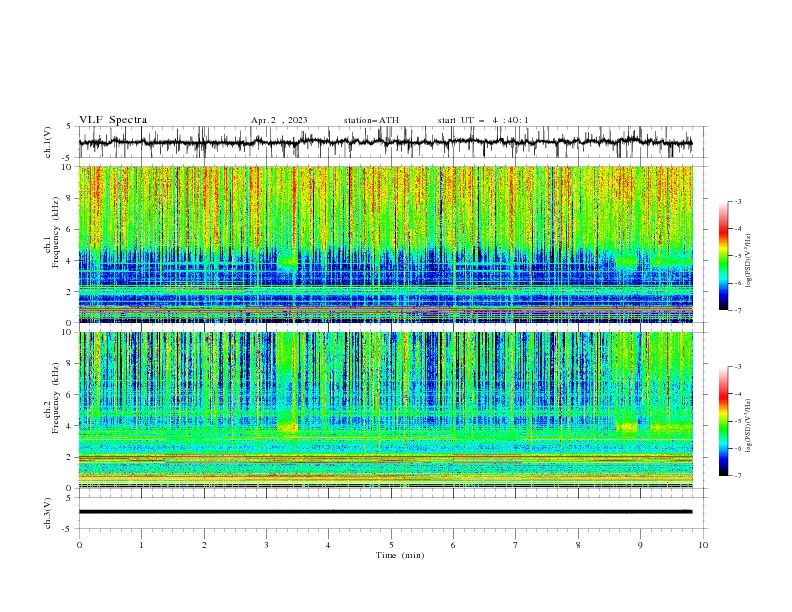792x612 pixels.
Task: Click the ch.2 spectrogram image
Action: point(385,410)
